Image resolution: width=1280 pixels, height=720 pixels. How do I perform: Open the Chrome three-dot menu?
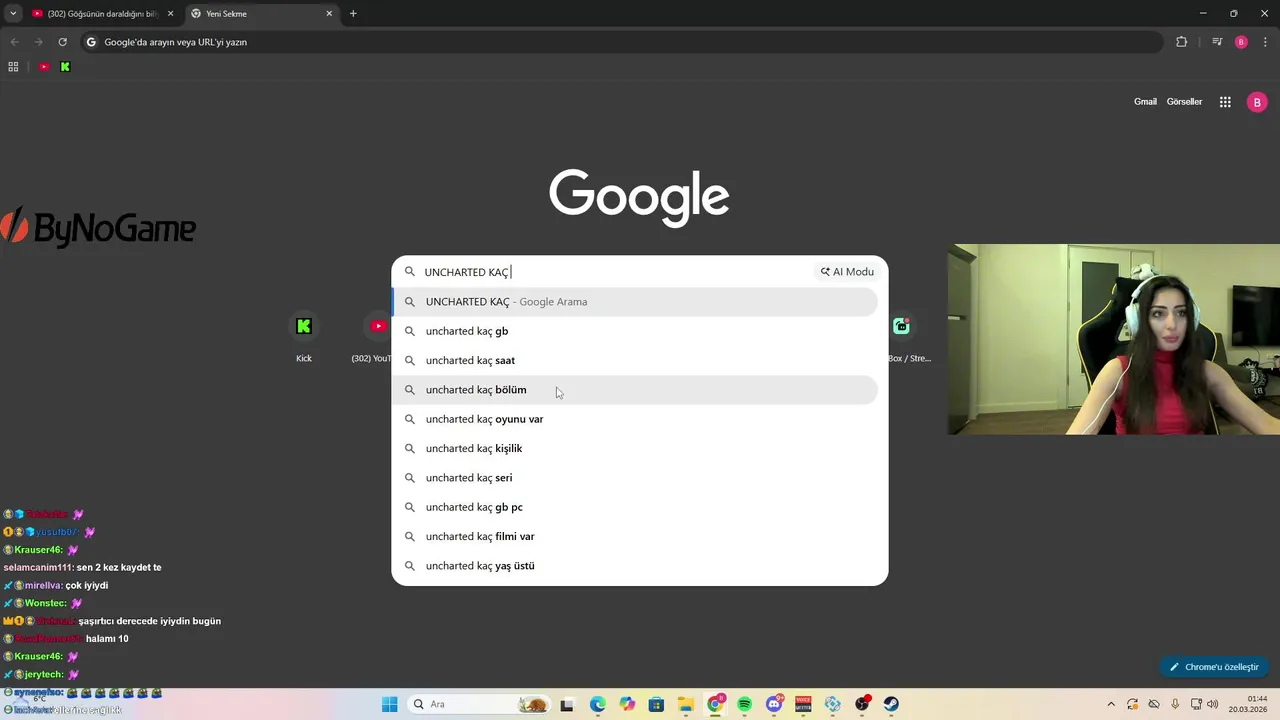coord(1265,42)
